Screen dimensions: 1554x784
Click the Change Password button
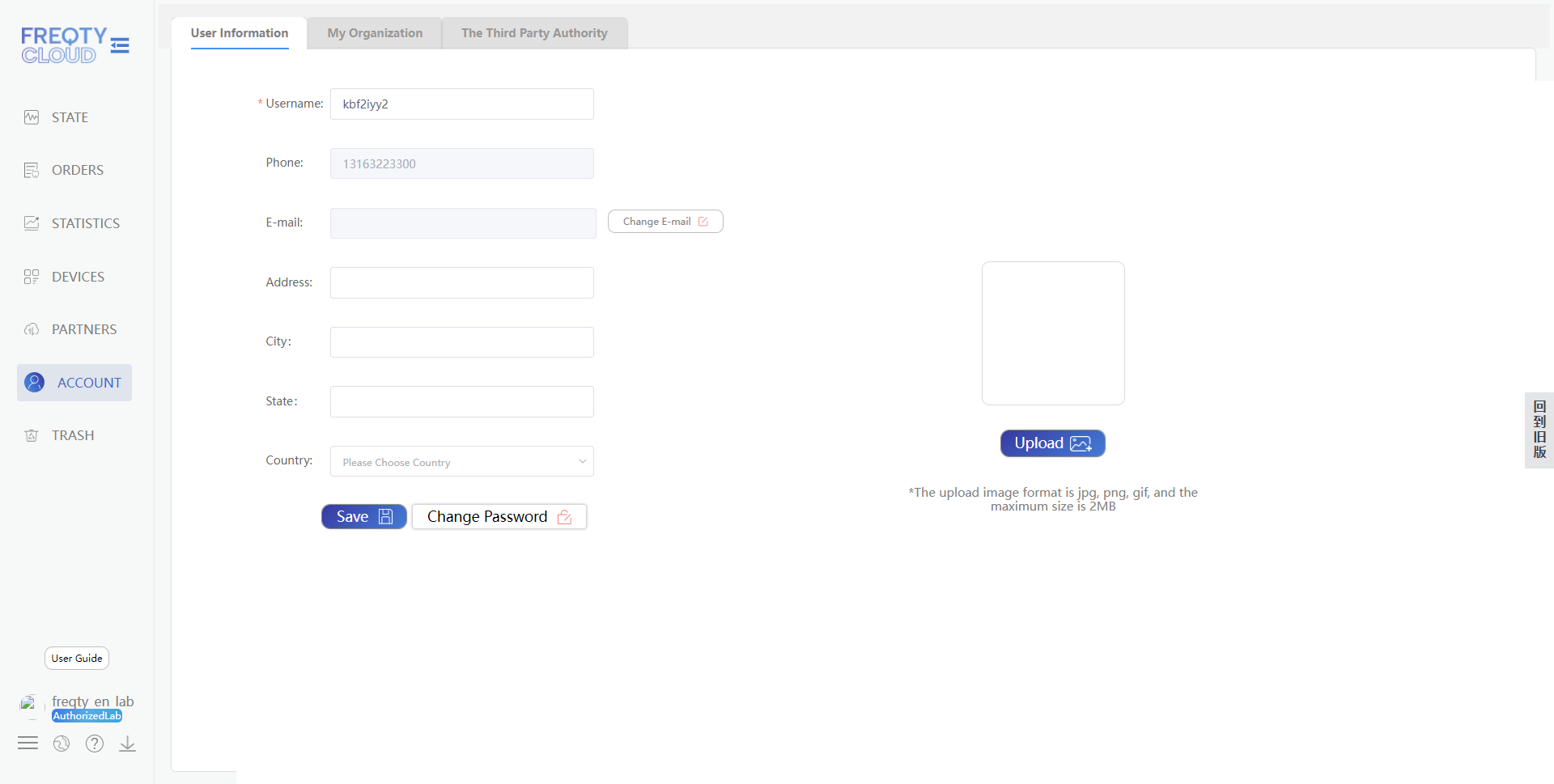click(499, 517)
